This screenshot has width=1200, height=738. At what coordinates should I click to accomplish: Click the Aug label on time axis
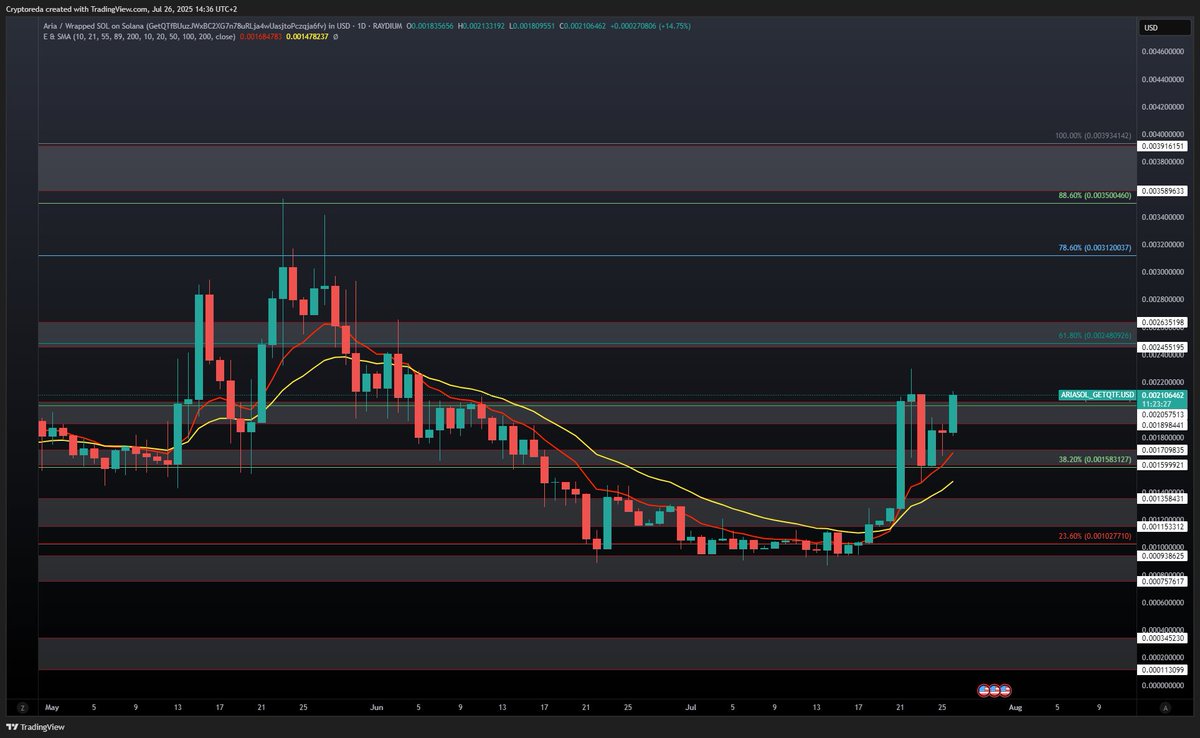click(1016, 706)
